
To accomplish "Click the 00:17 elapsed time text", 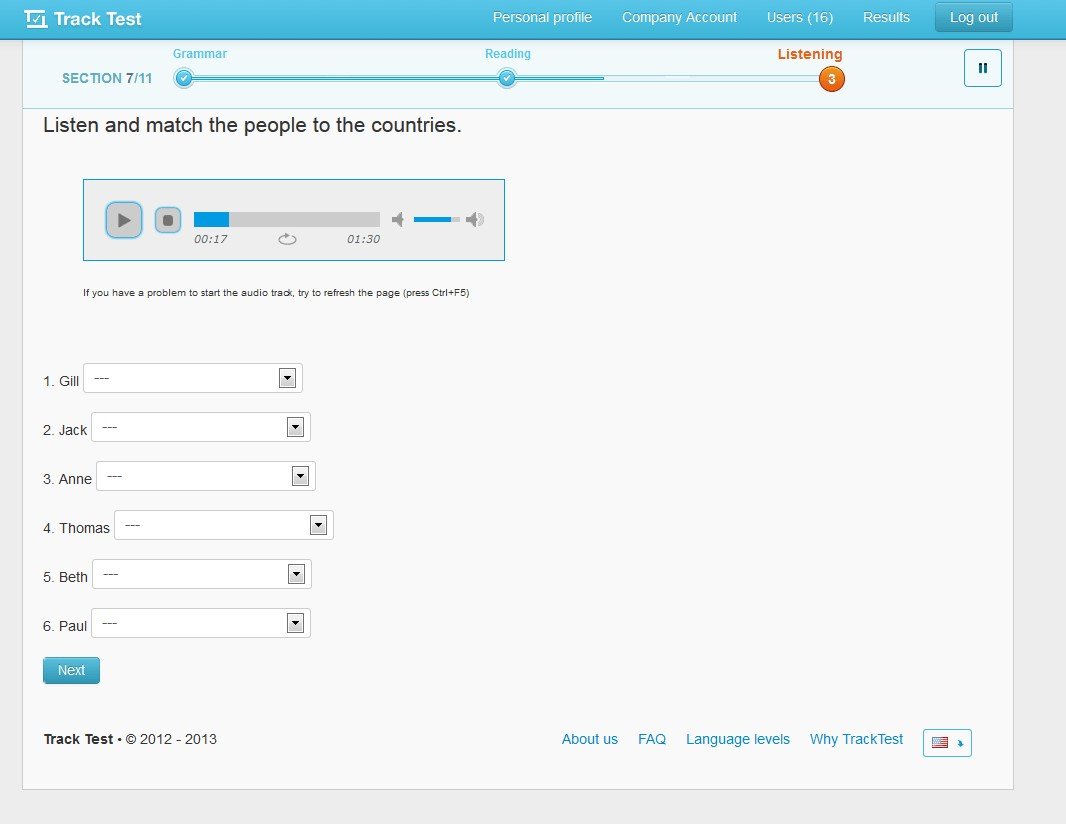I will pyautogui.click(x=211, y=239).
